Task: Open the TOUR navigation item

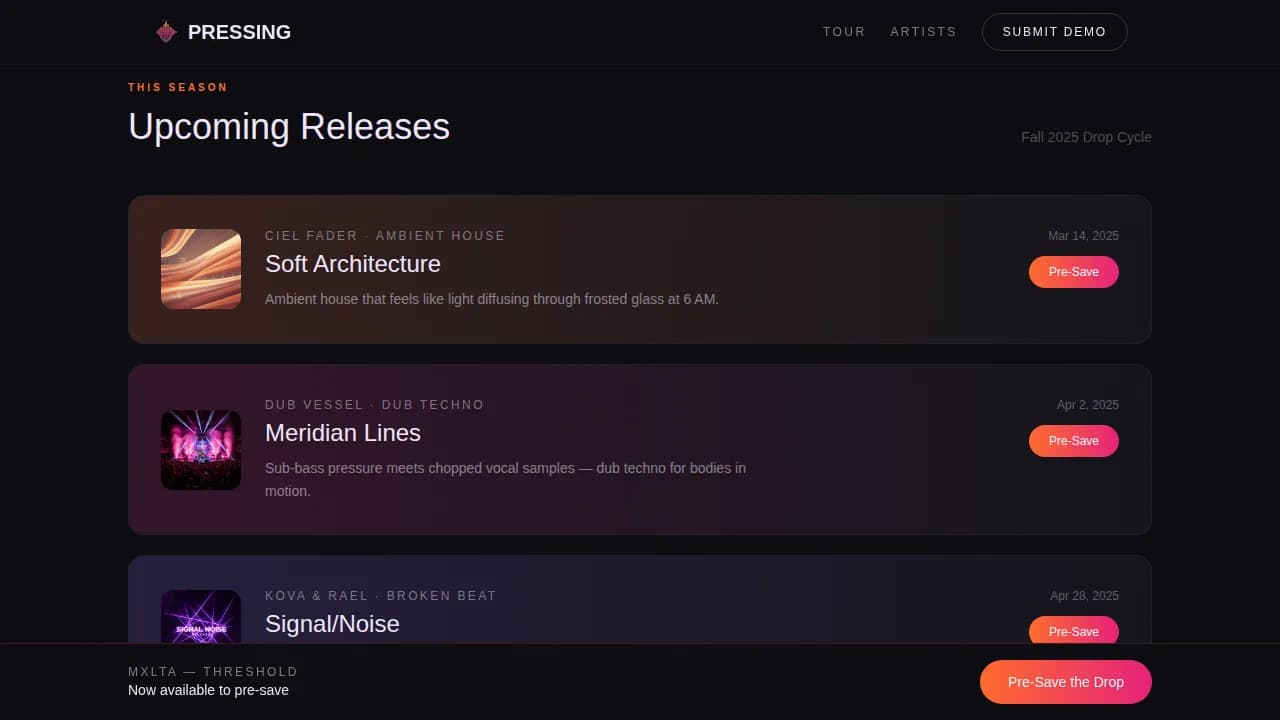Action: click(x=844, y=31)
